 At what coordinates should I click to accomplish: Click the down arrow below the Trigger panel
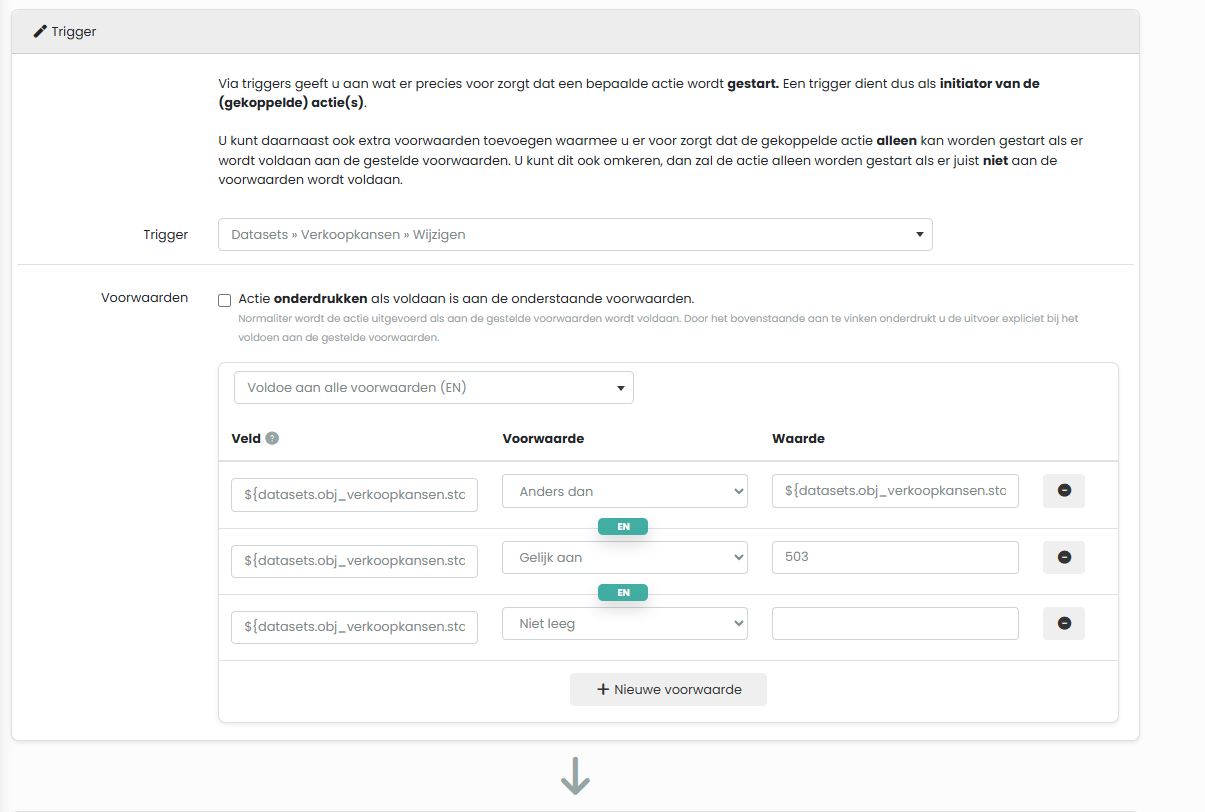[575, 776]
